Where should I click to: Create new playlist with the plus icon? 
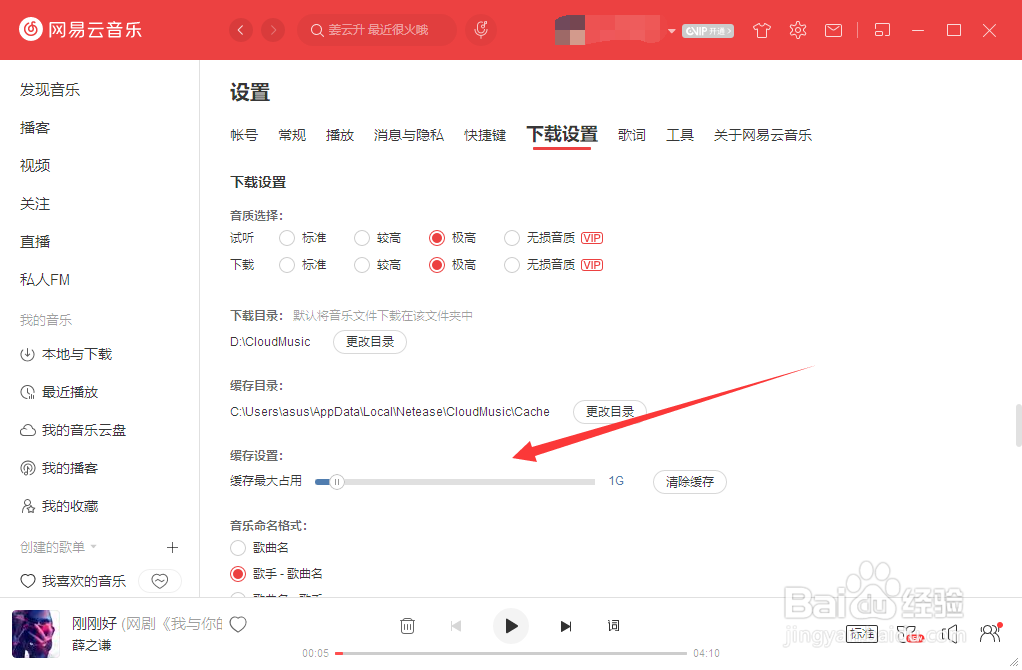point(172,547)
